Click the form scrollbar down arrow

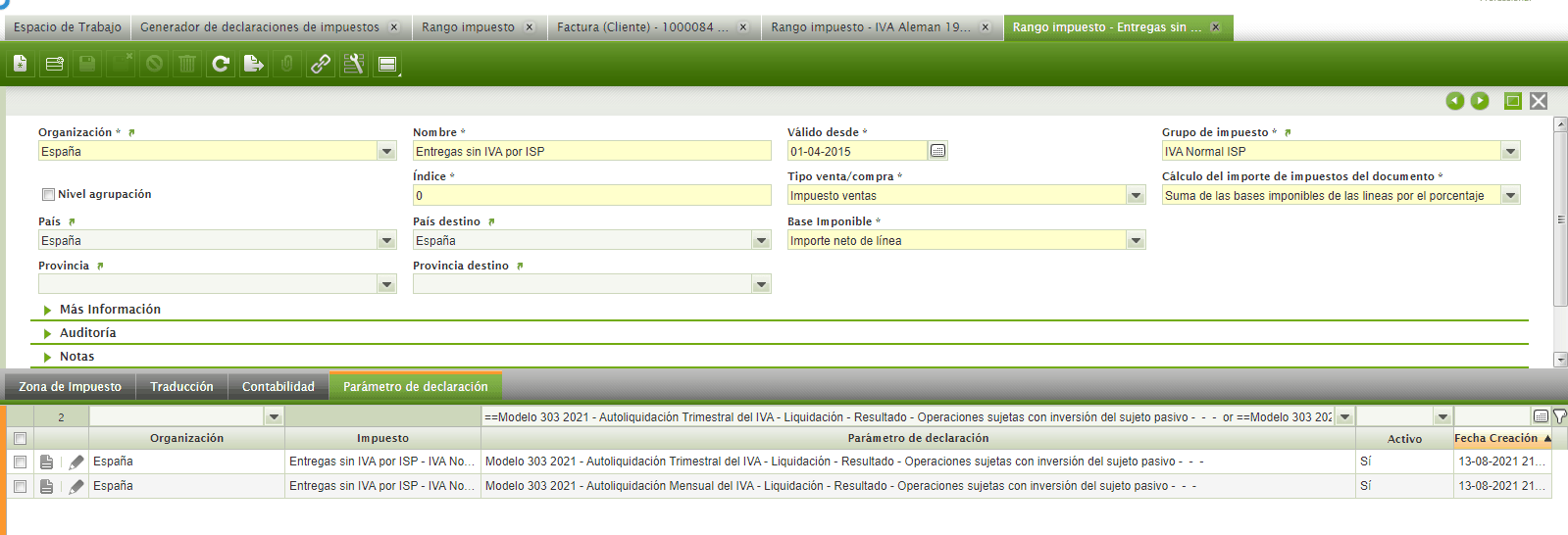[1560, 360]
